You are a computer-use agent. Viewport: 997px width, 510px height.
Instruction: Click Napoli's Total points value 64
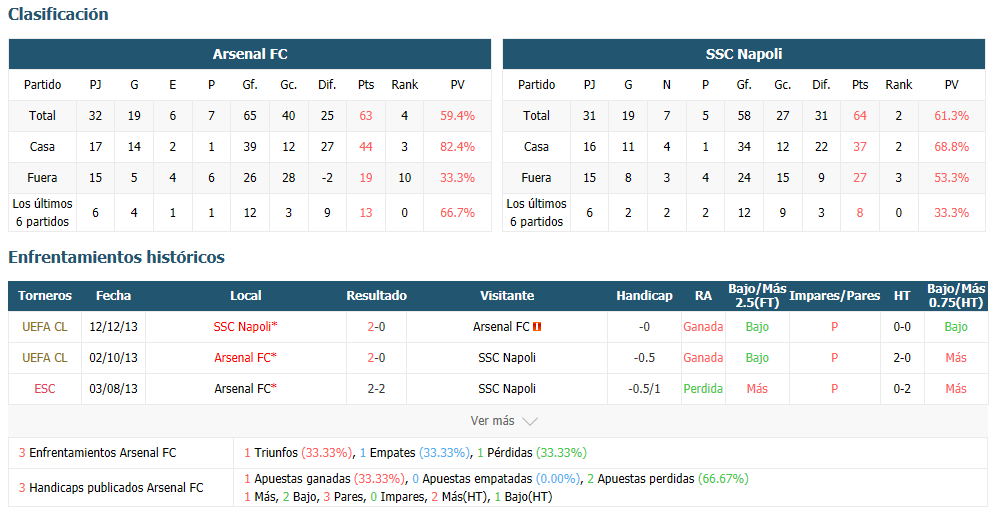pos(860,116)
